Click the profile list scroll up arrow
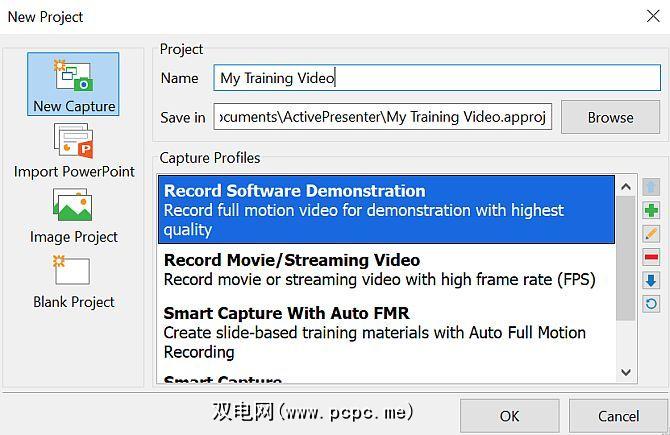670x435 pixels. click(626, 186)
